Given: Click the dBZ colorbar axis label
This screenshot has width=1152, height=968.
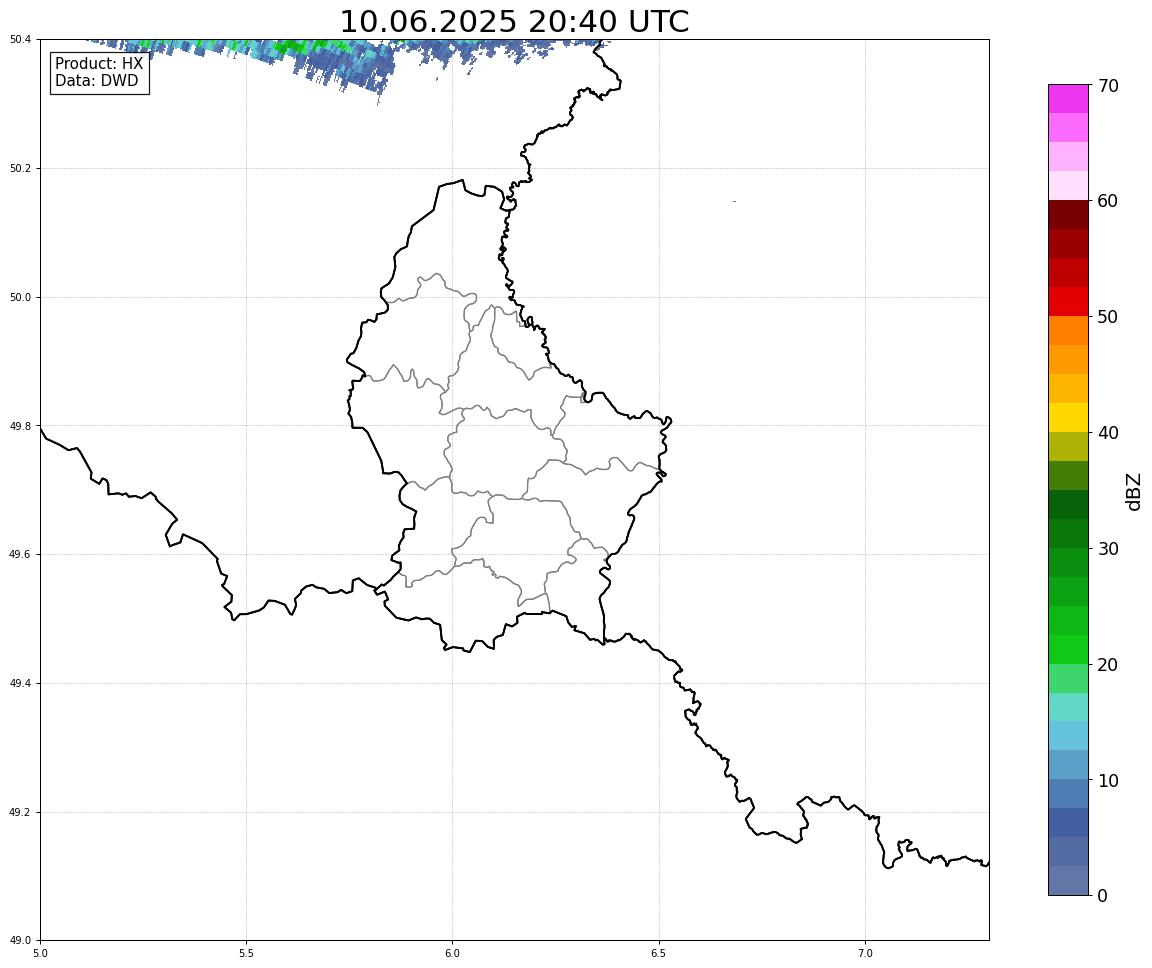Looking at the screenshot, I should [x=1134, y=491].
